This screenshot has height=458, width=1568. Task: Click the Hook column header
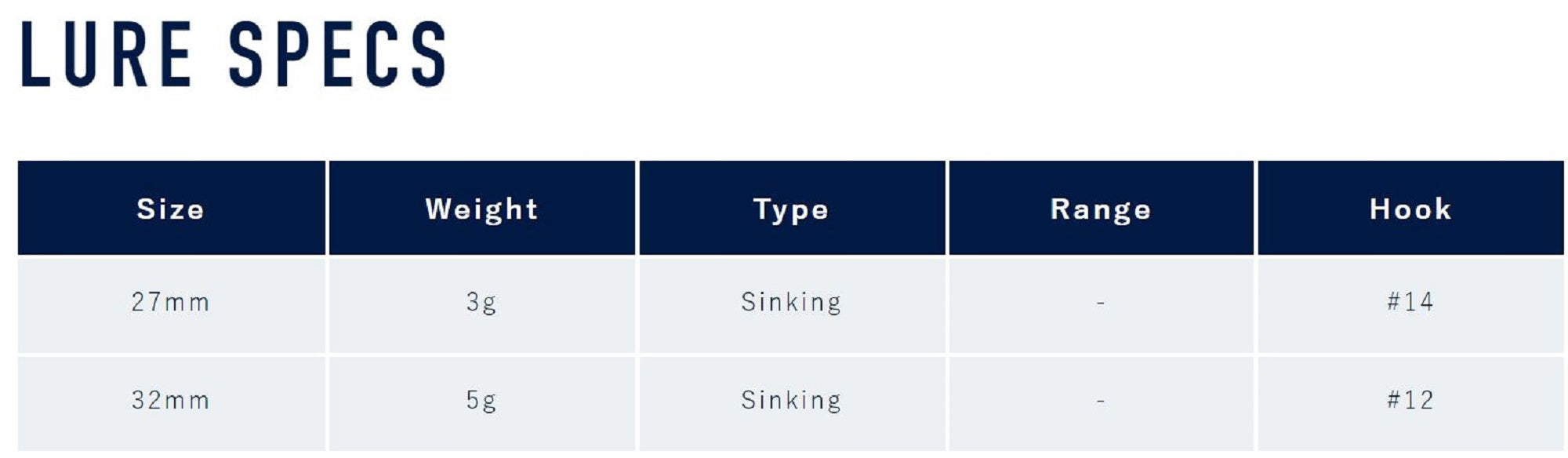[1410, 209]
